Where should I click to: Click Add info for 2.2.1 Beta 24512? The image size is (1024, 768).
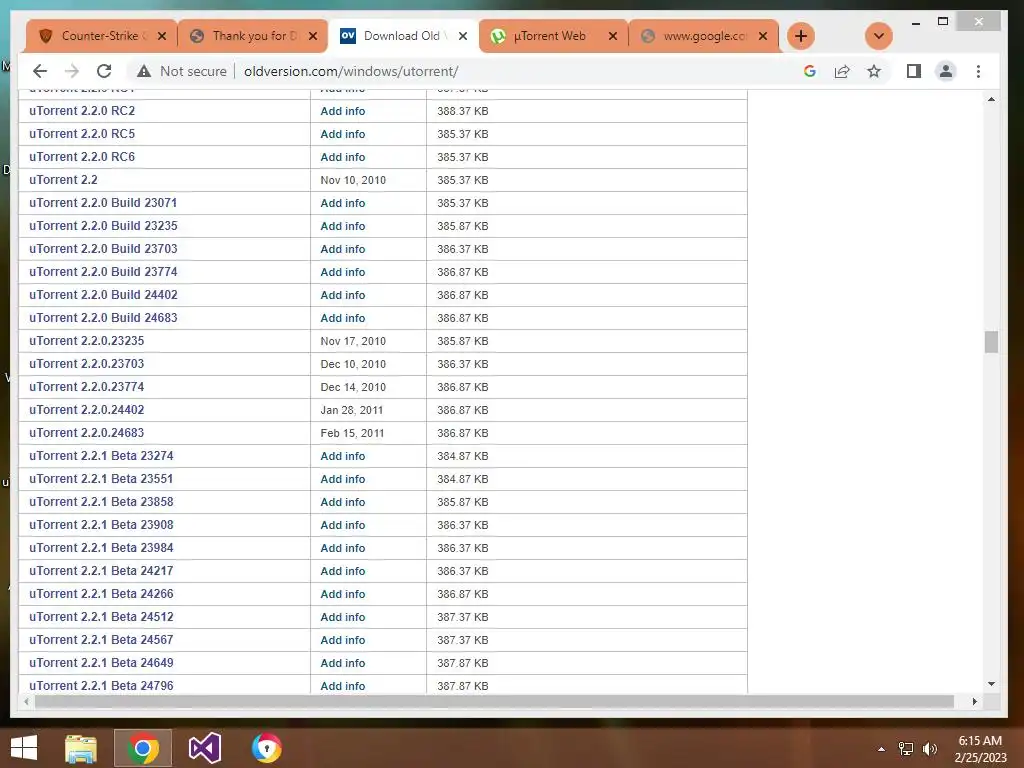click(x=343, y=617)
